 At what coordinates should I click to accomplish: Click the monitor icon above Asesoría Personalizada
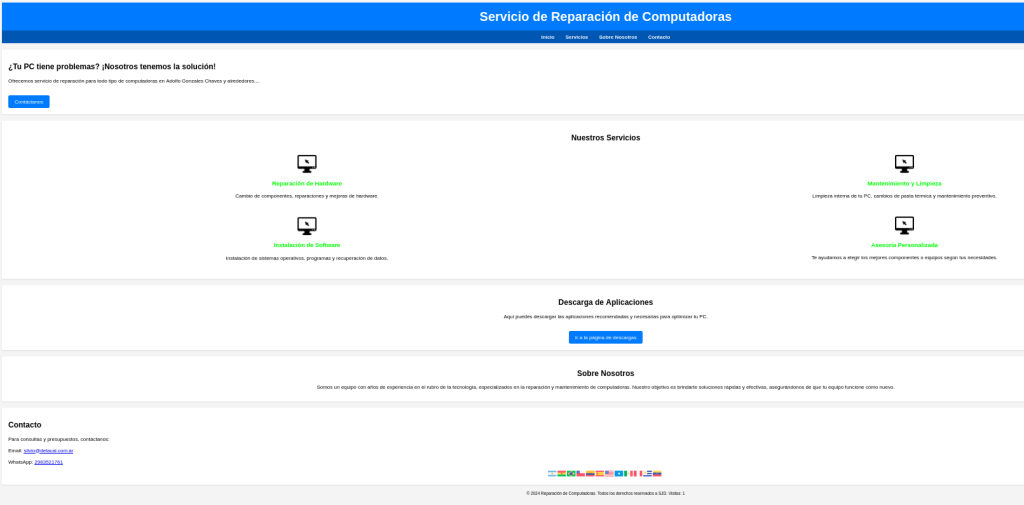(904, 225)
